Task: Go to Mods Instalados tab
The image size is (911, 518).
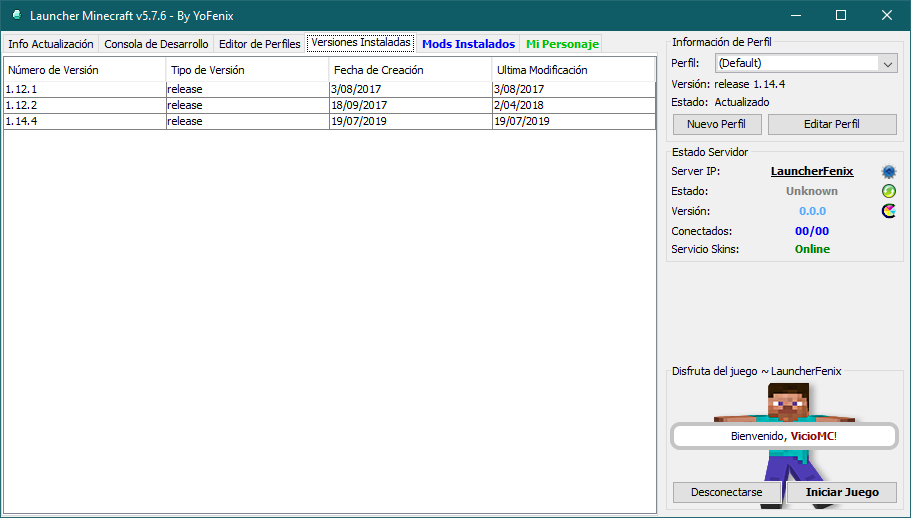Action: pos(468,44)
